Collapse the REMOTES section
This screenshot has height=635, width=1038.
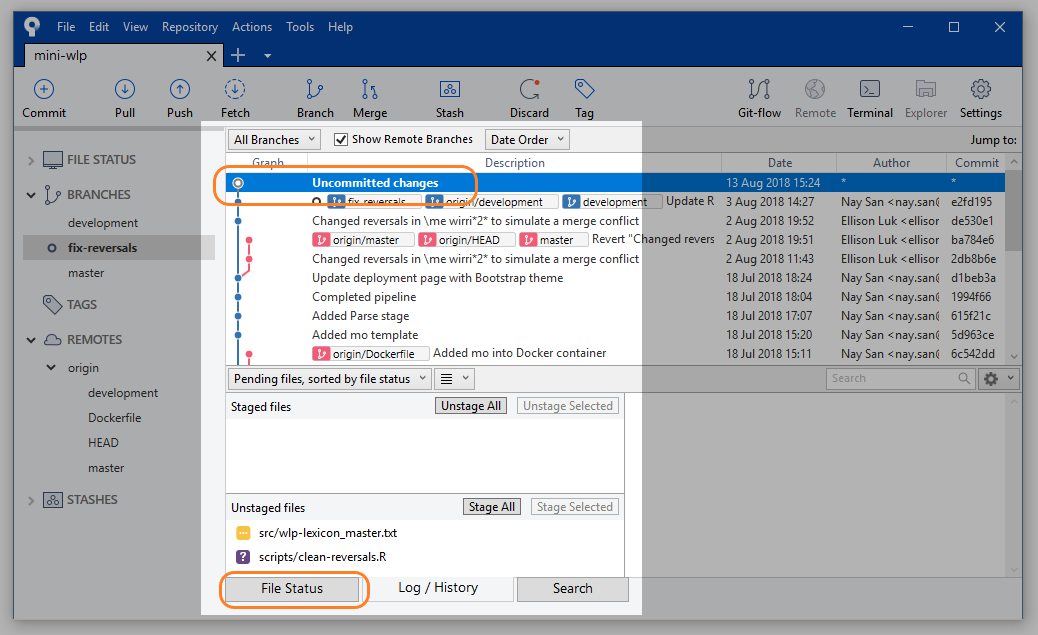tap(30, 339)
